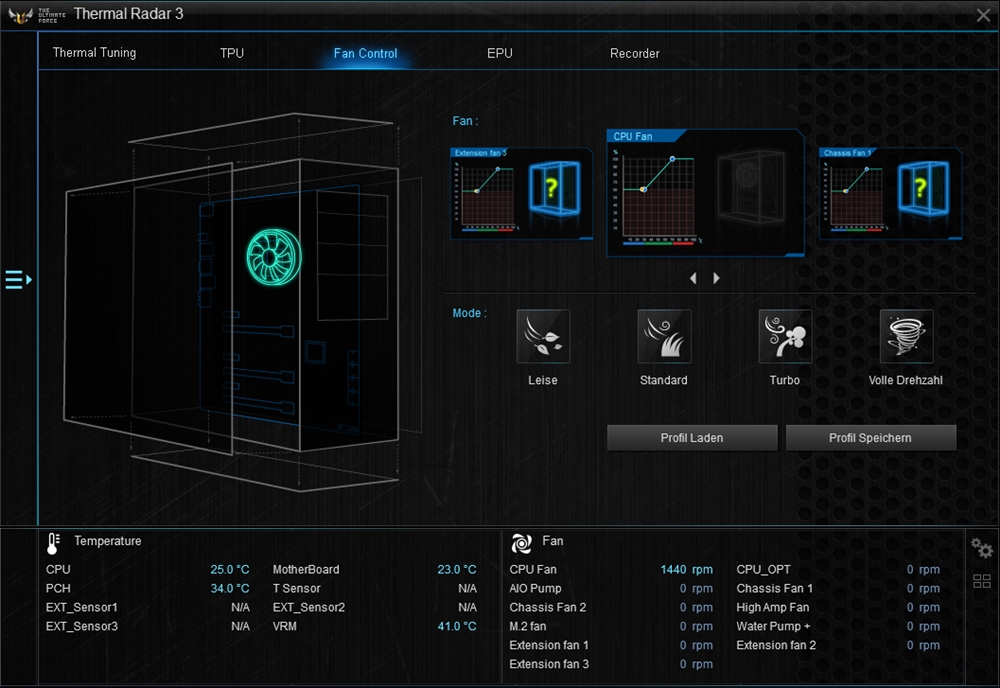Click the upper point on Extension fan 3 curve

click(498, 169)
